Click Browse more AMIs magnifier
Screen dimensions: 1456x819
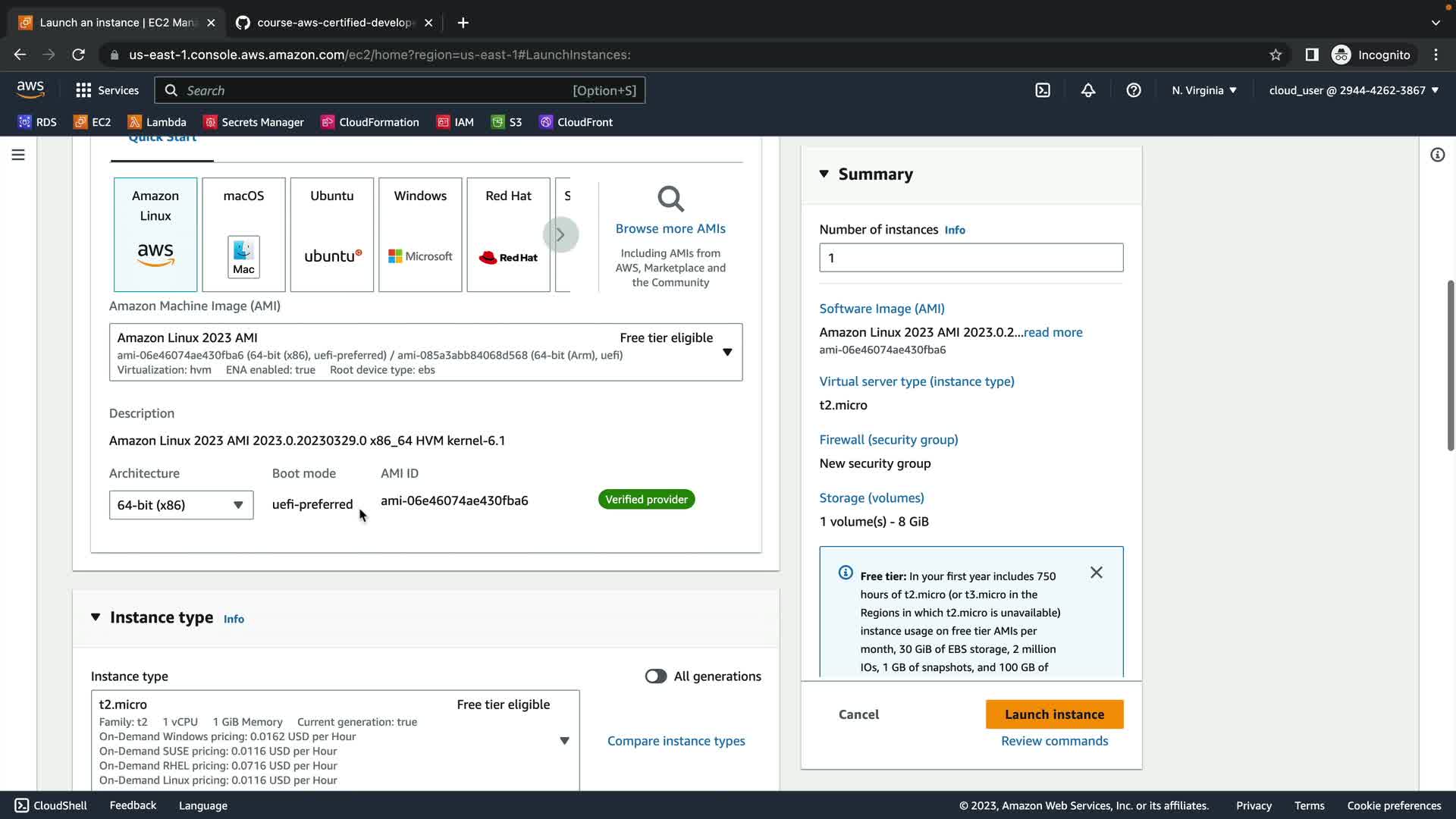tap(670, 199)
